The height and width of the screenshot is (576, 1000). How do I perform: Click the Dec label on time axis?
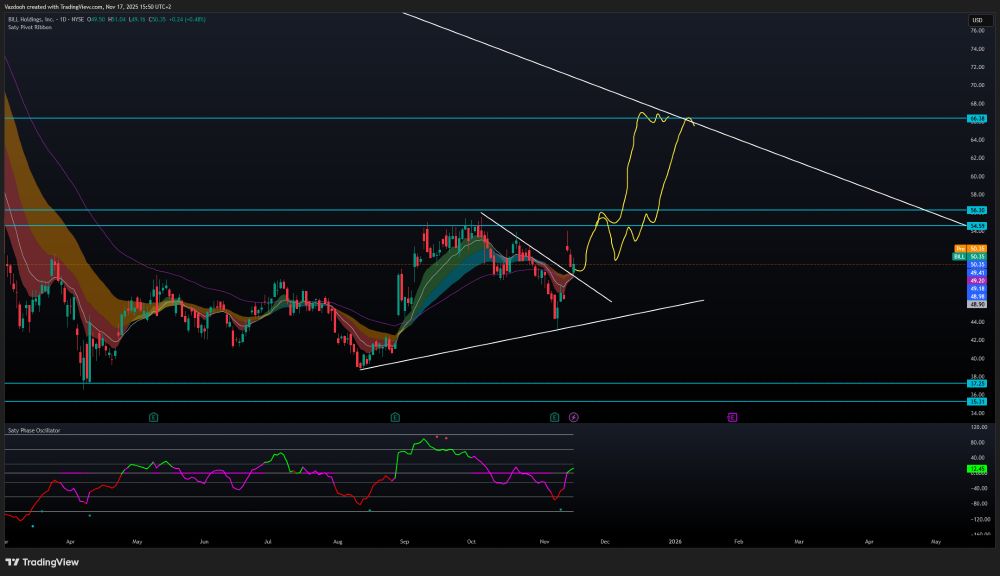click(x=605, y=542)
